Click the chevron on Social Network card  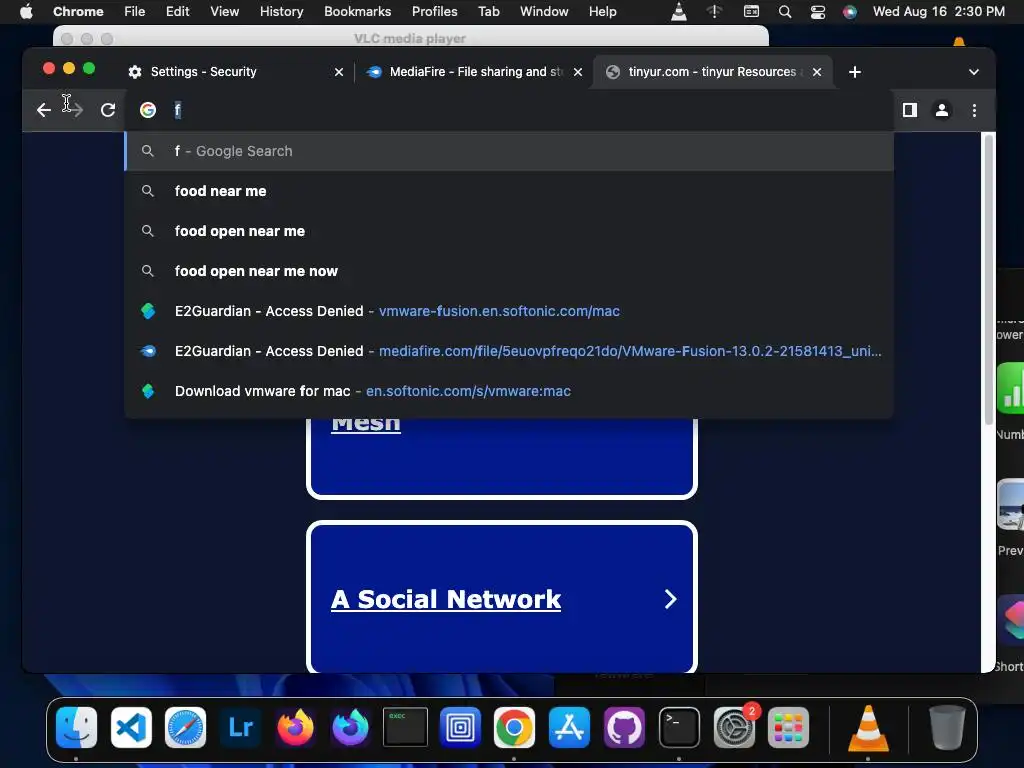click(x=670, y=599)
